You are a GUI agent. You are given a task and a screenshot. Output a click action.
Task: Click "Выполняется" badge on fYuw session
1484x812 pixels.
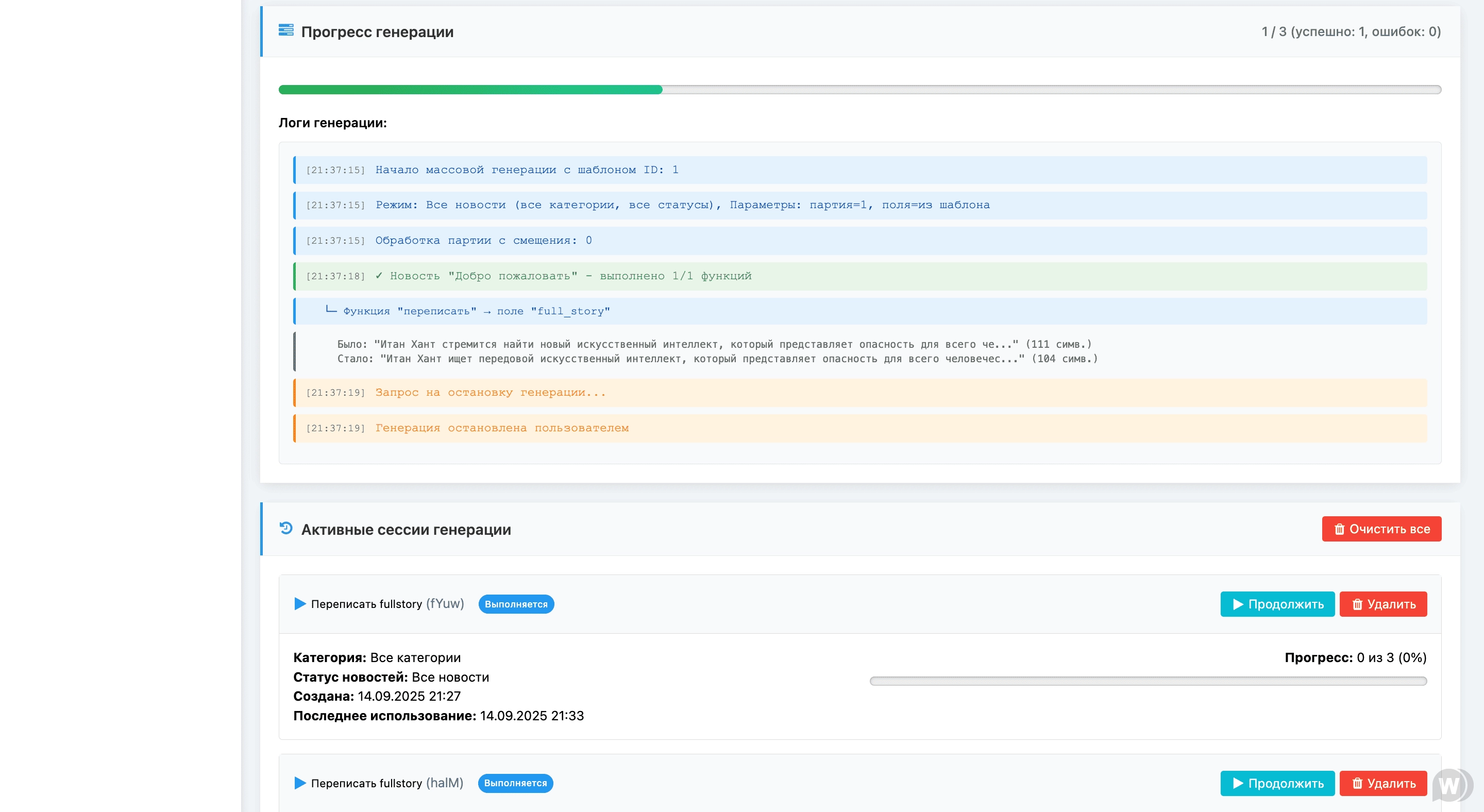pos(516,603)
